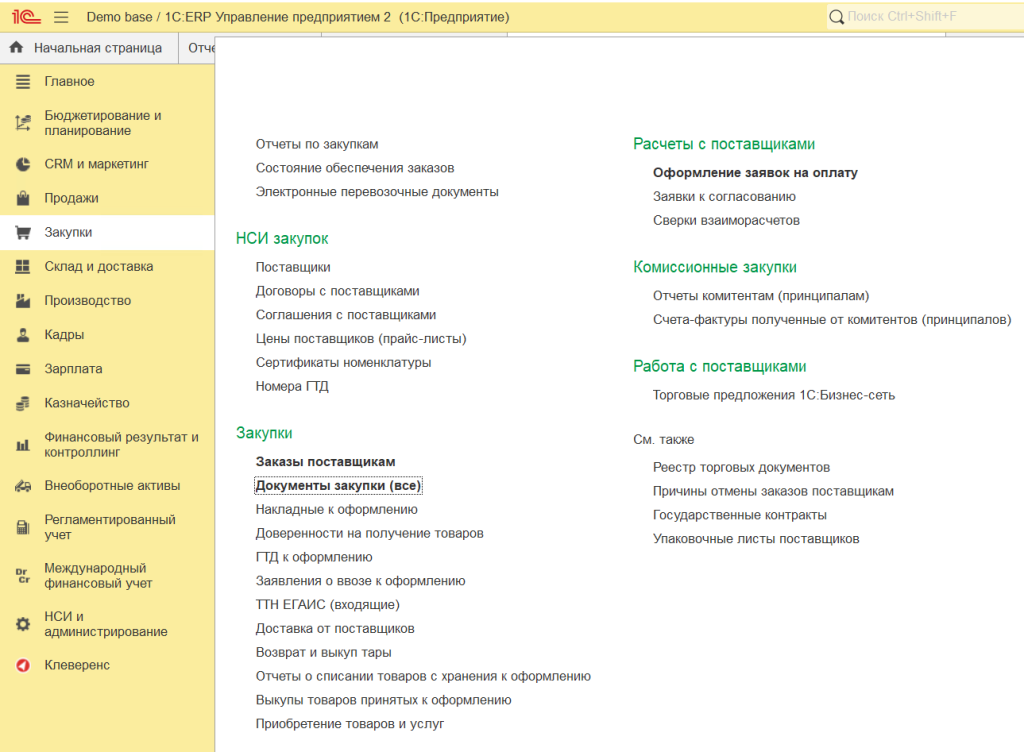Open Отчеты комитентам (принципалам)

point(761,296)
